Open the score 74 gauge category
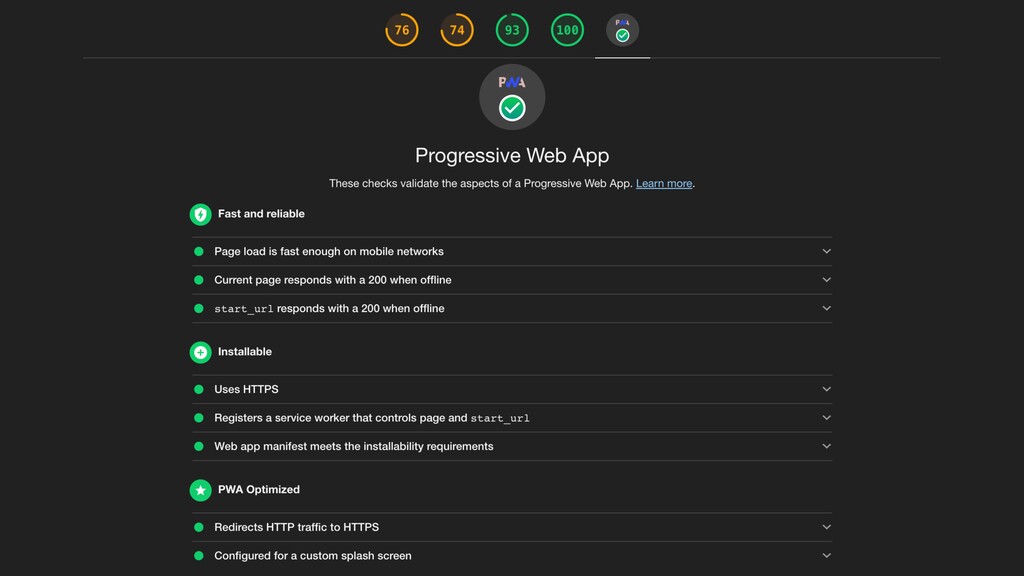The height and width of the screenshot is (576, 1024). click(456, 30)
